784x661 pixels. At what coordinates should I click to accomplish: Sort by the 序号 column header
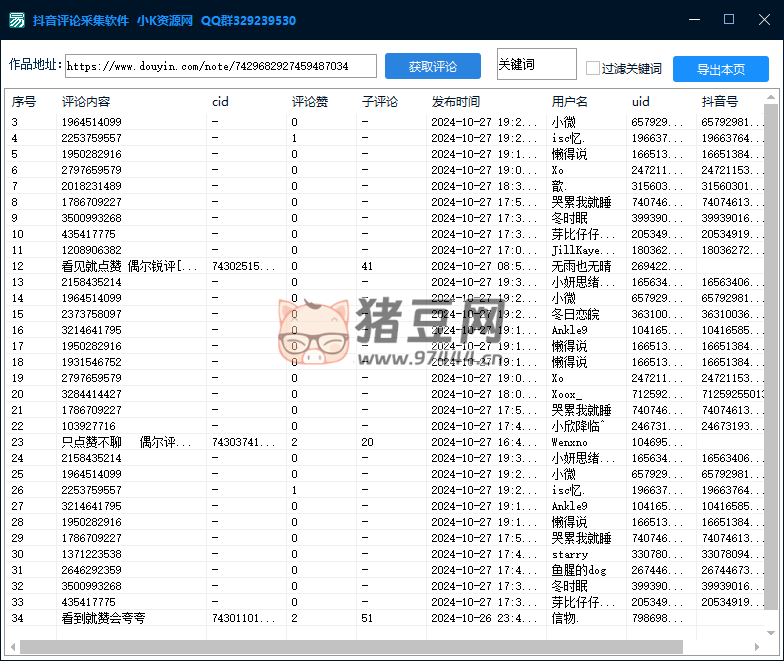[x=24, y=102]
